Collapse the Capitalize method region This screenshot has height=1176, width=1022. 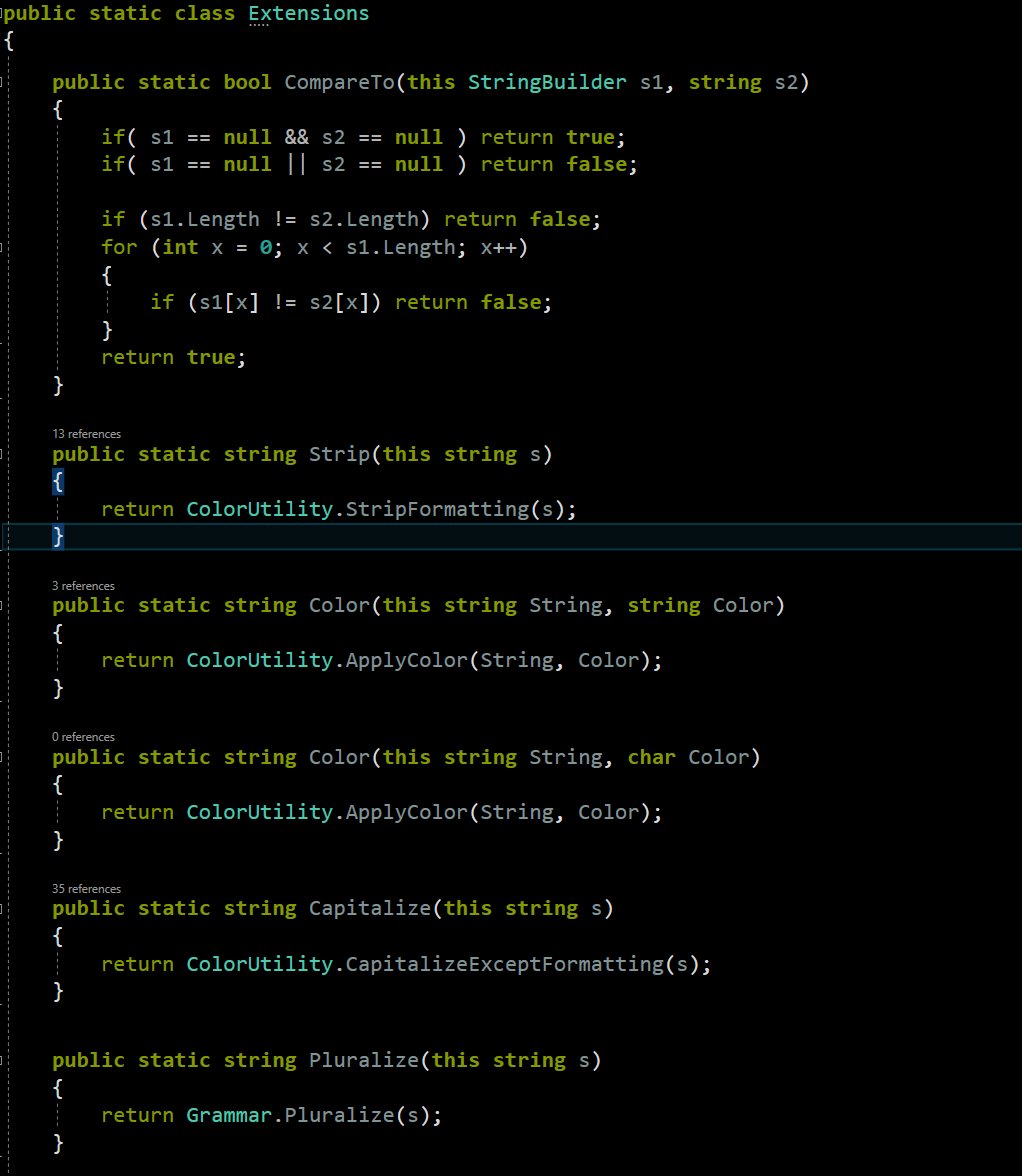pos(4,908)
